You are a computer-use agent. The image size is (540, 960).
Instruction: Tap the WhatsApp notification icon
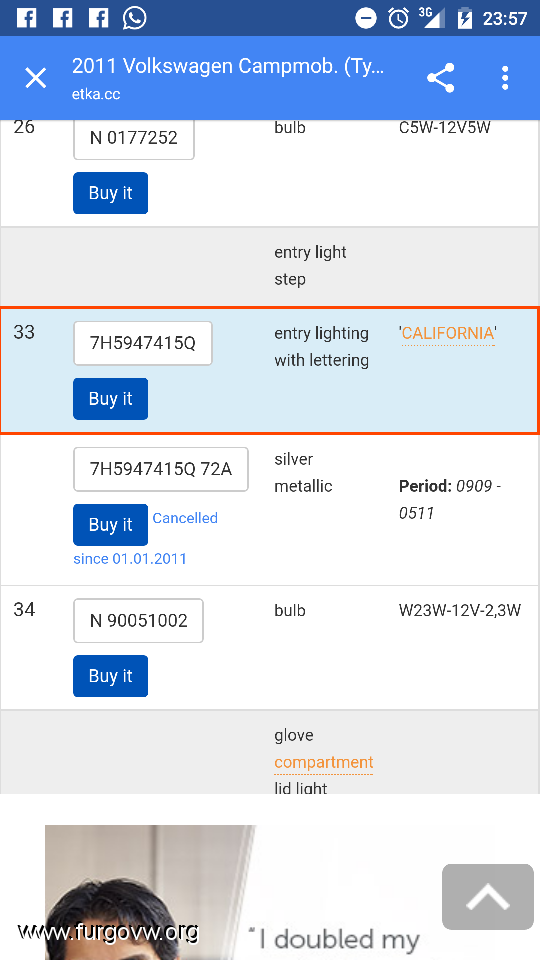134,18
